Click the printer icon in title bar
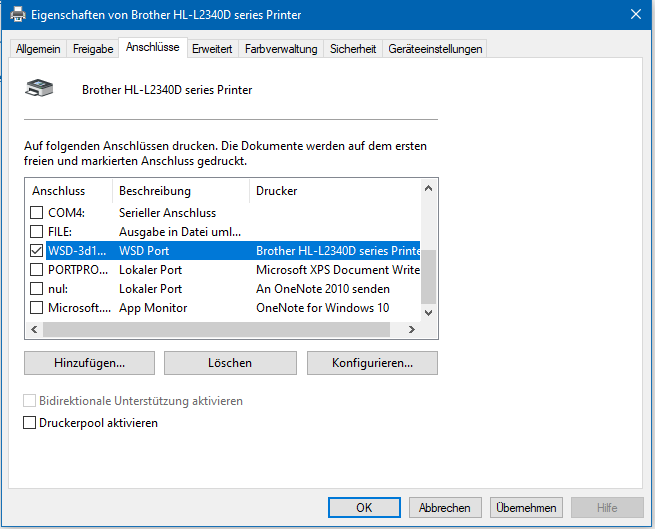 click(x=18, y=15)
